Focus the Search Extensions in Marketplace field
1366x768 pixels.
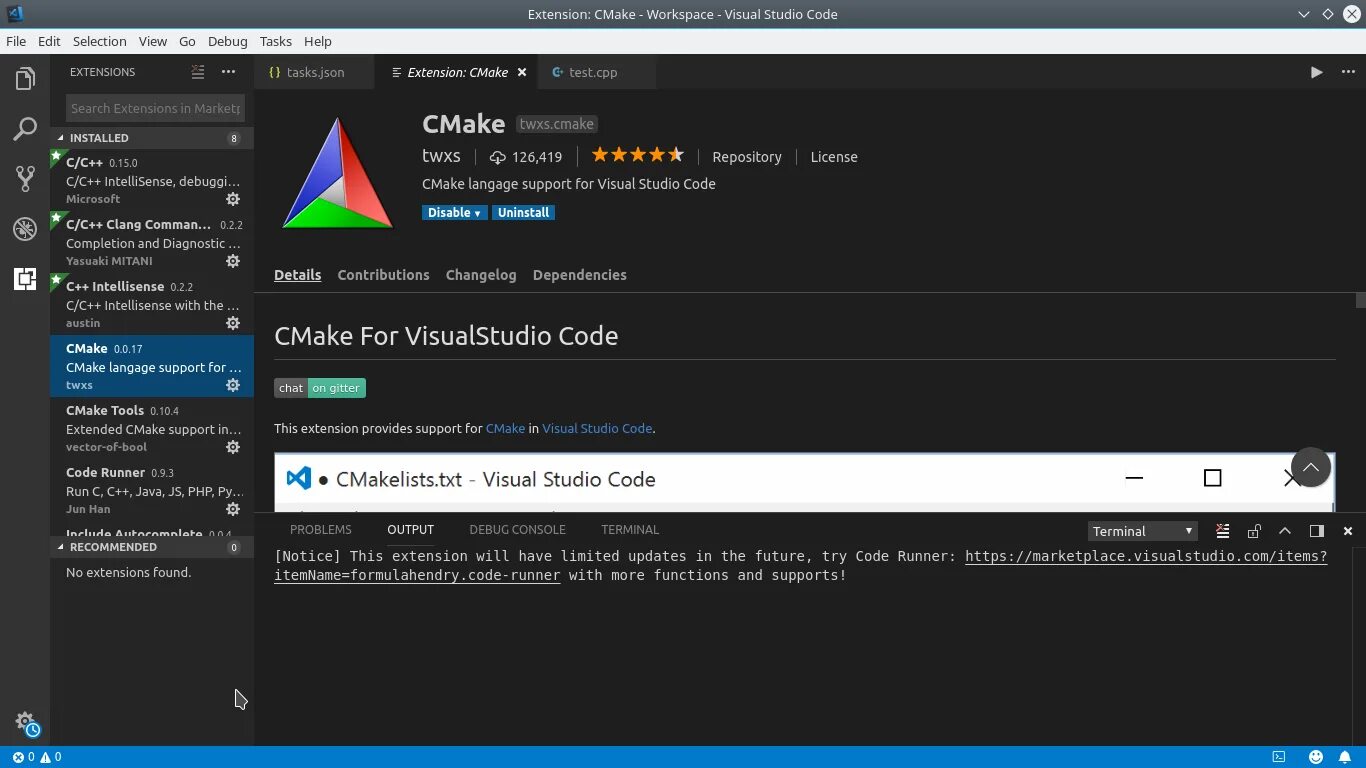click(155, 108)
